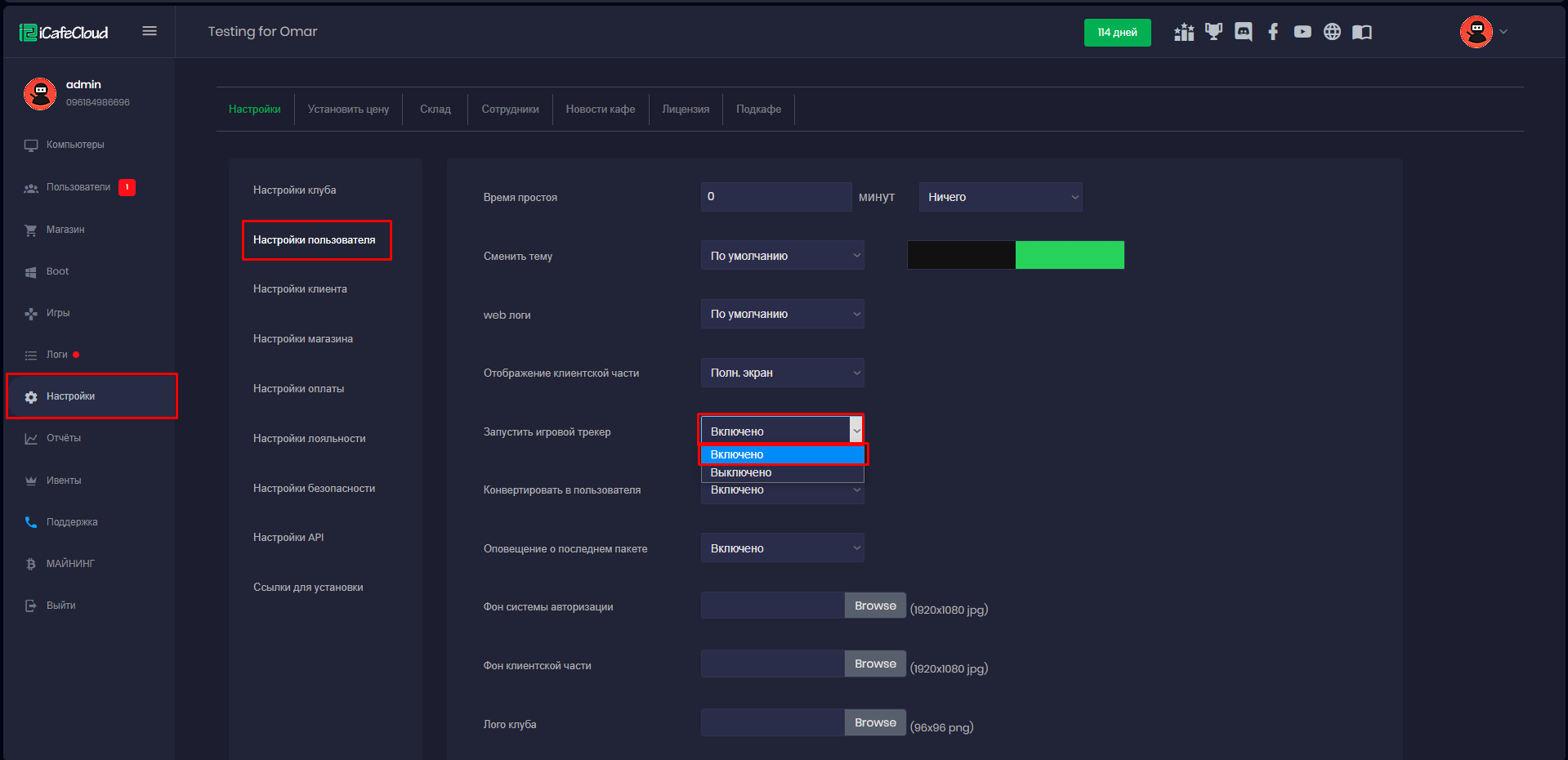Open Настройки безопасности section

[314, 489]
